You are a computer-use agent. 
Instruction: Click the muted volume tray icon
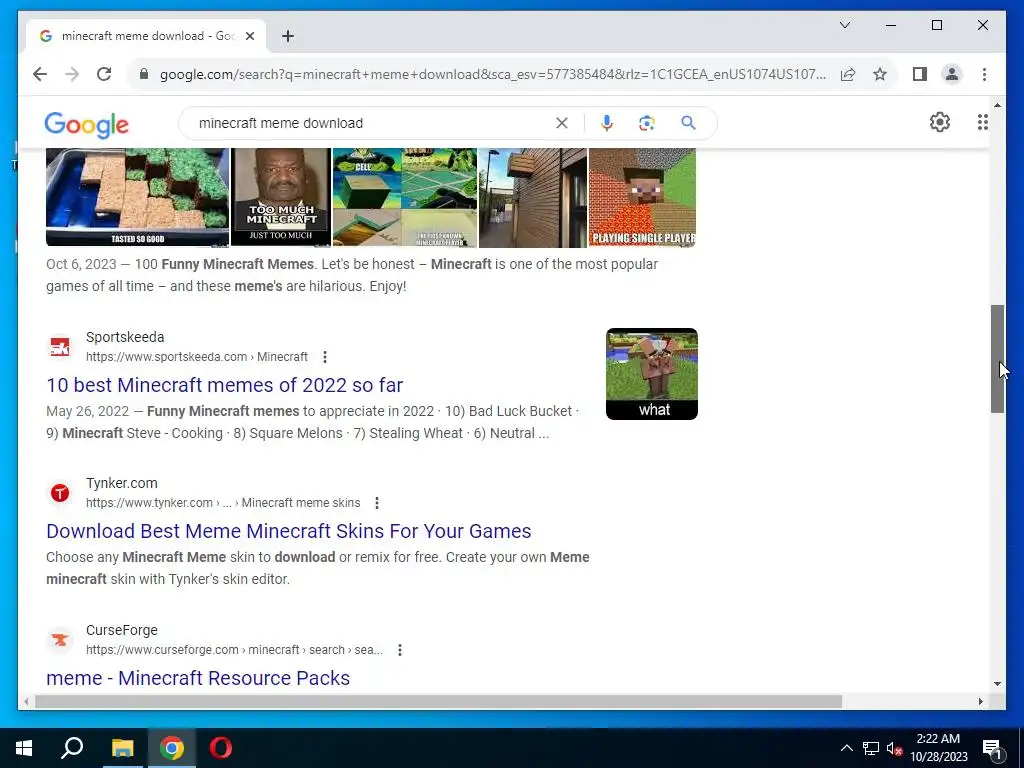894,748
